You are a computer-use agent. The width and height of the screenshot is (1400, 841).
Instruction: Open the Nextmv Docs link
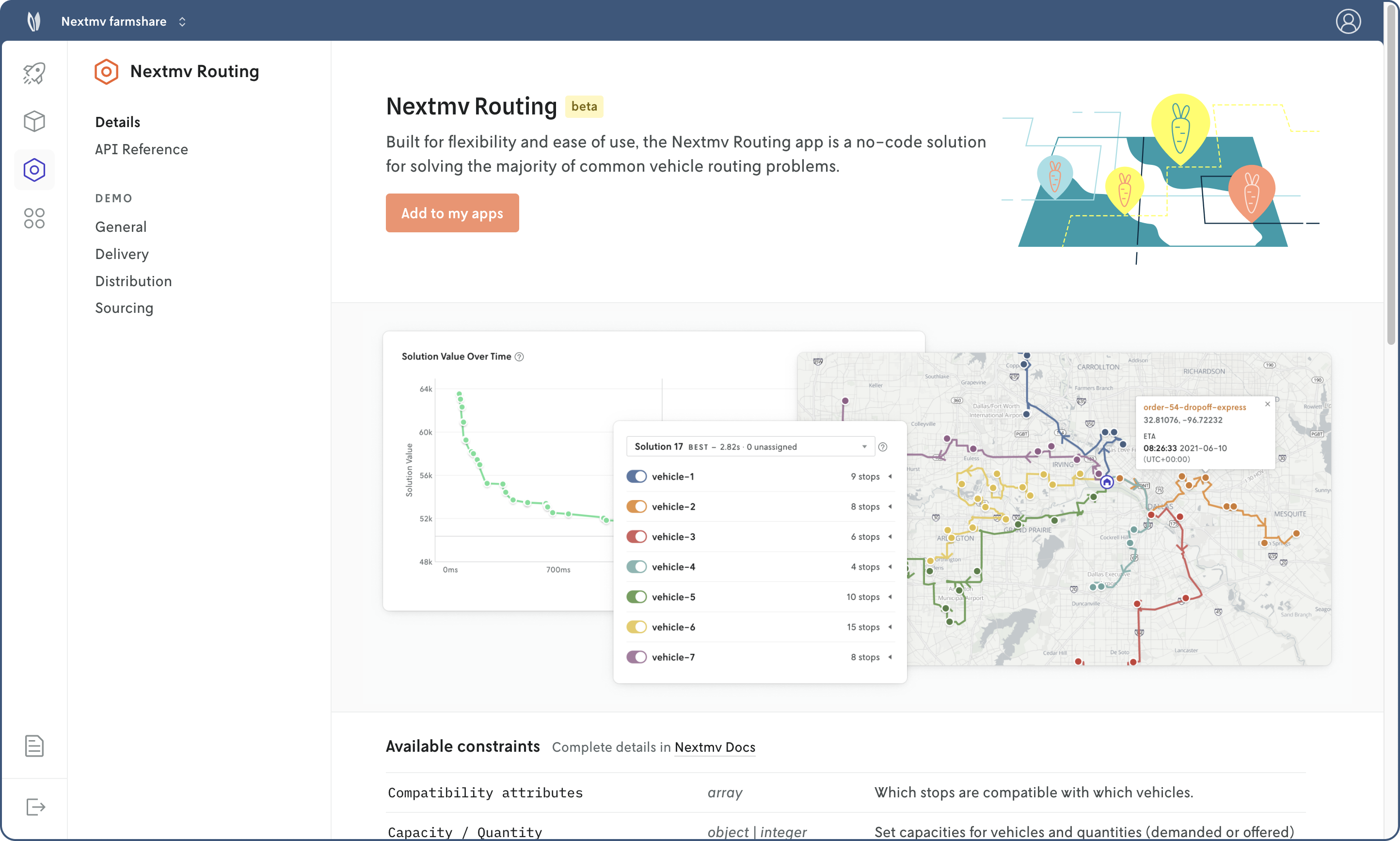pyautogui.click(x=715, y=747)
